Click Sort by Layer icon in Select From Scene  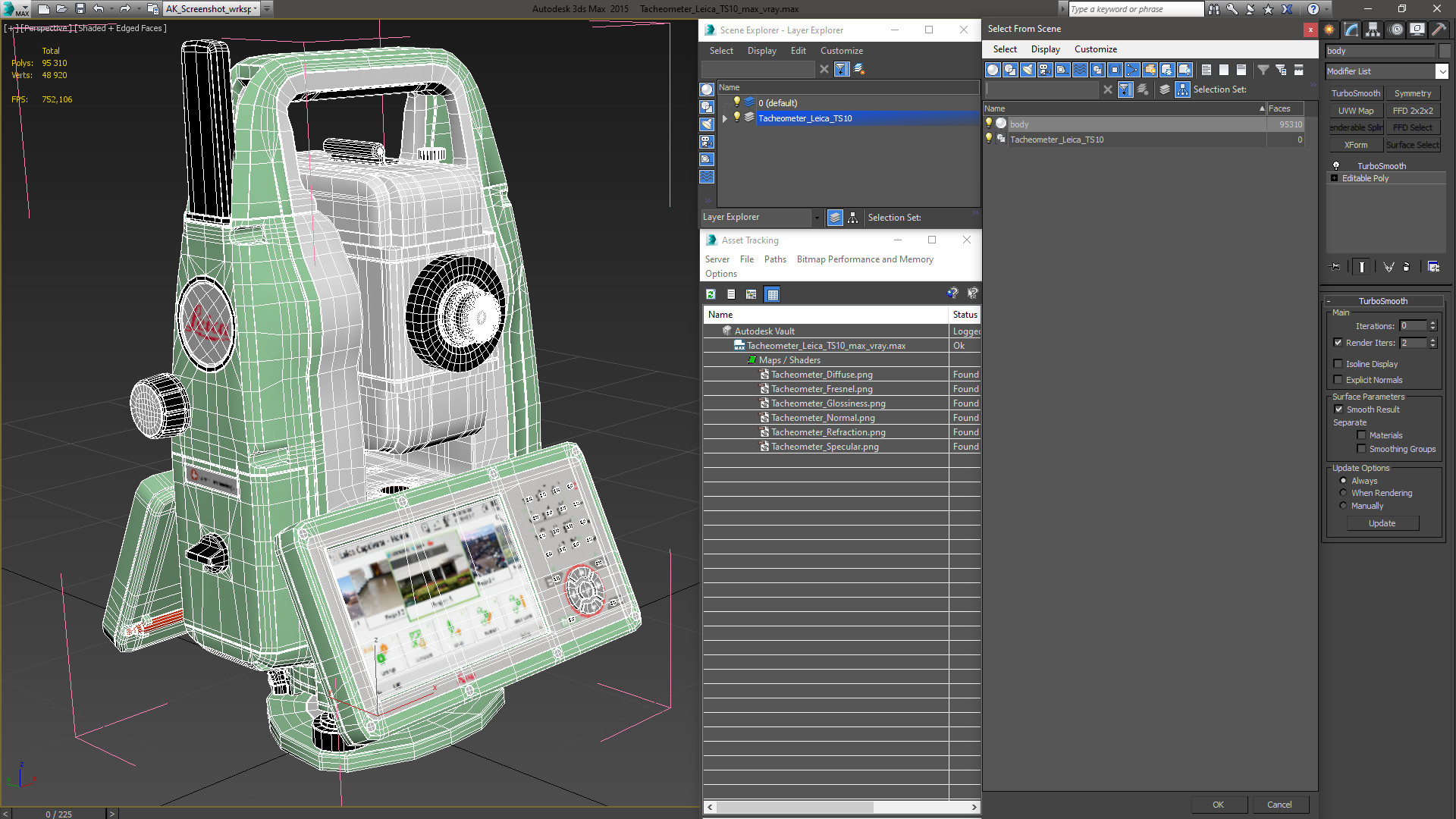click(1165, 89)
